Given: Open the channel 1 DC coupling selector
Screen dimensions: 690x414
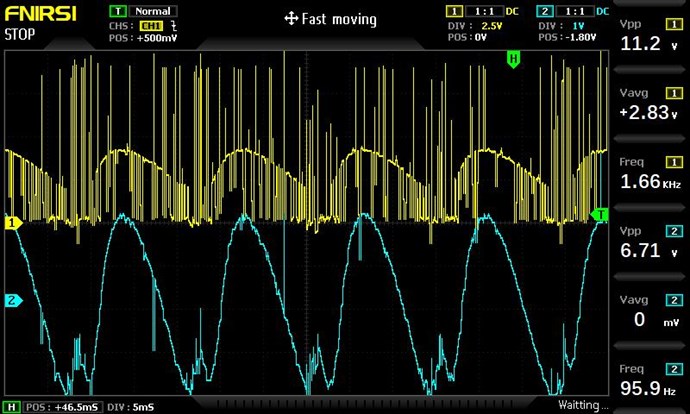Looking at the screenshot, I should [x=512, y=10].
